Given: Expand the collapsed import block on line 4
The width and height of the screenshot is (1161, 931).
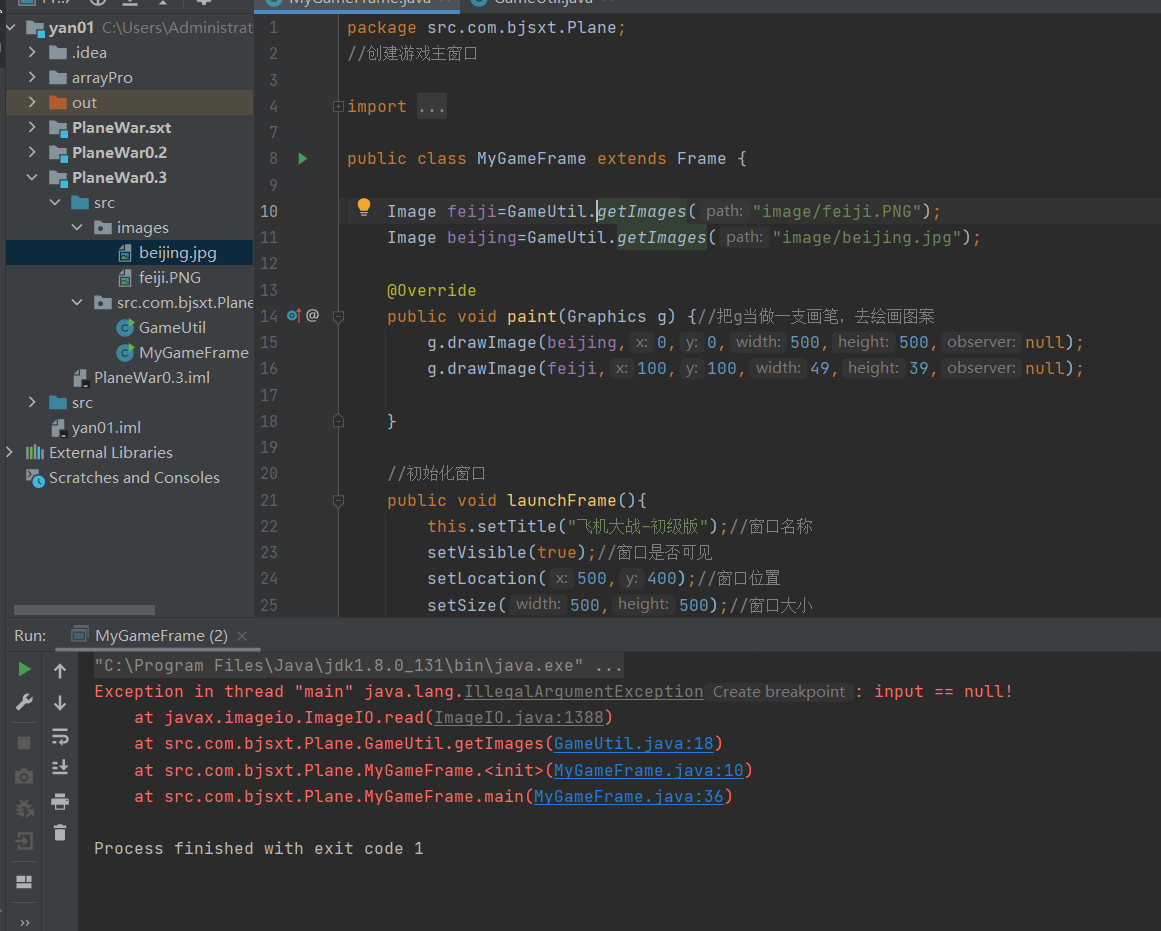Looking at the screenshot, I should tap(338, 107).
